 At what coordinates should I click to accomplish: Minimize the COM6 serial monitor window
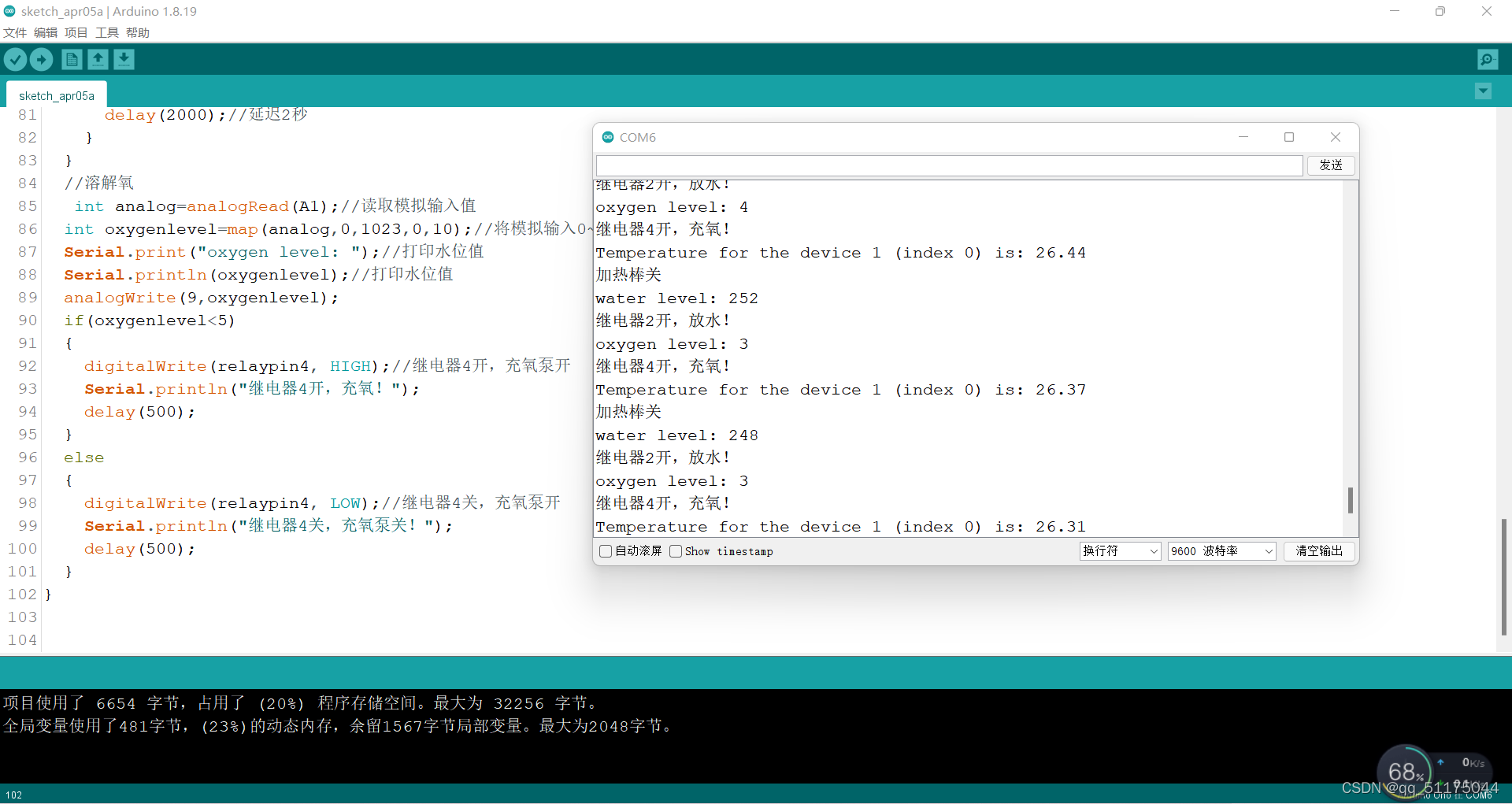pyautogui.click(x=1243, y=137)
